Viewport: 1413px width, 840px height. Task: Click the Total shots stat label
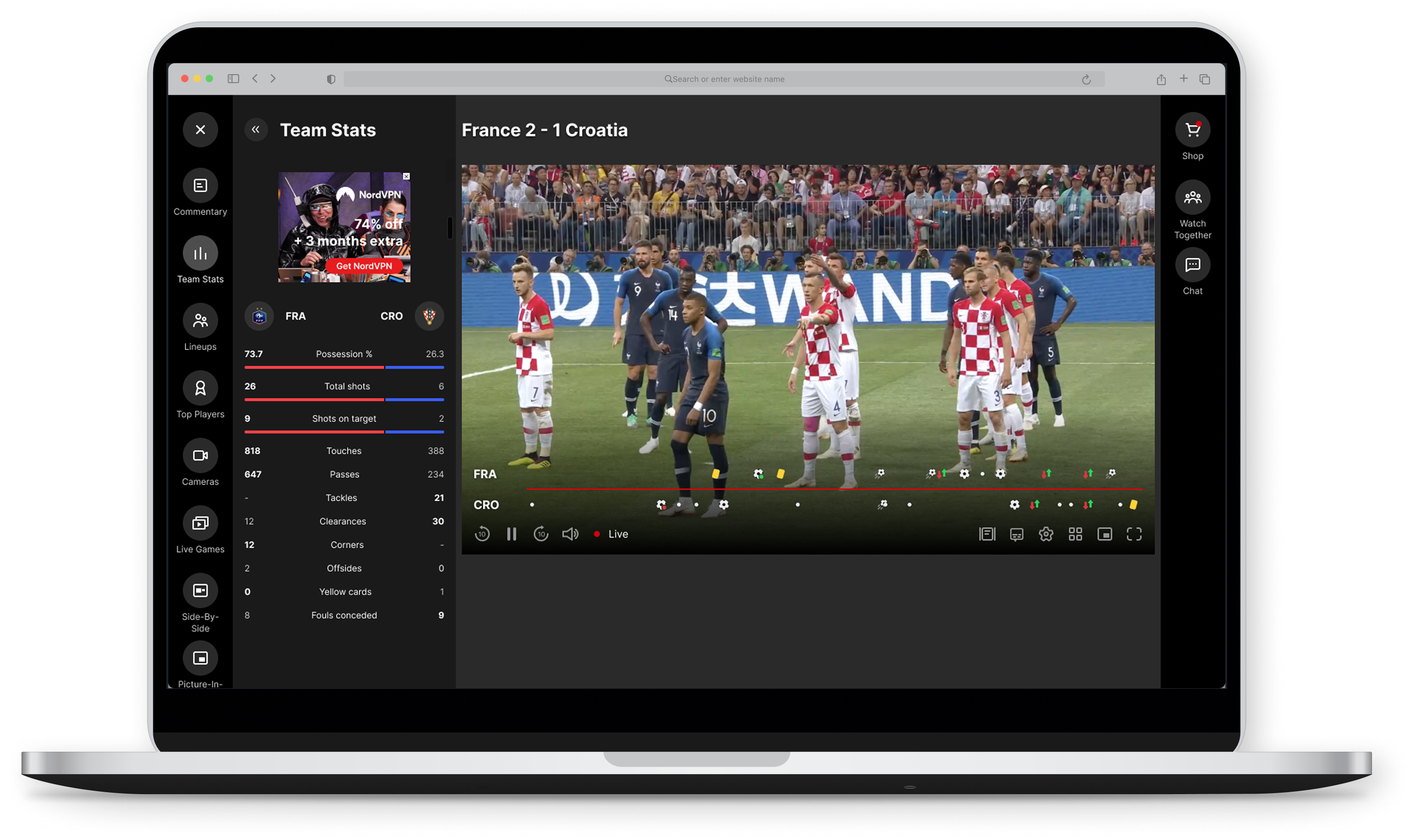(x=347, y=387)
